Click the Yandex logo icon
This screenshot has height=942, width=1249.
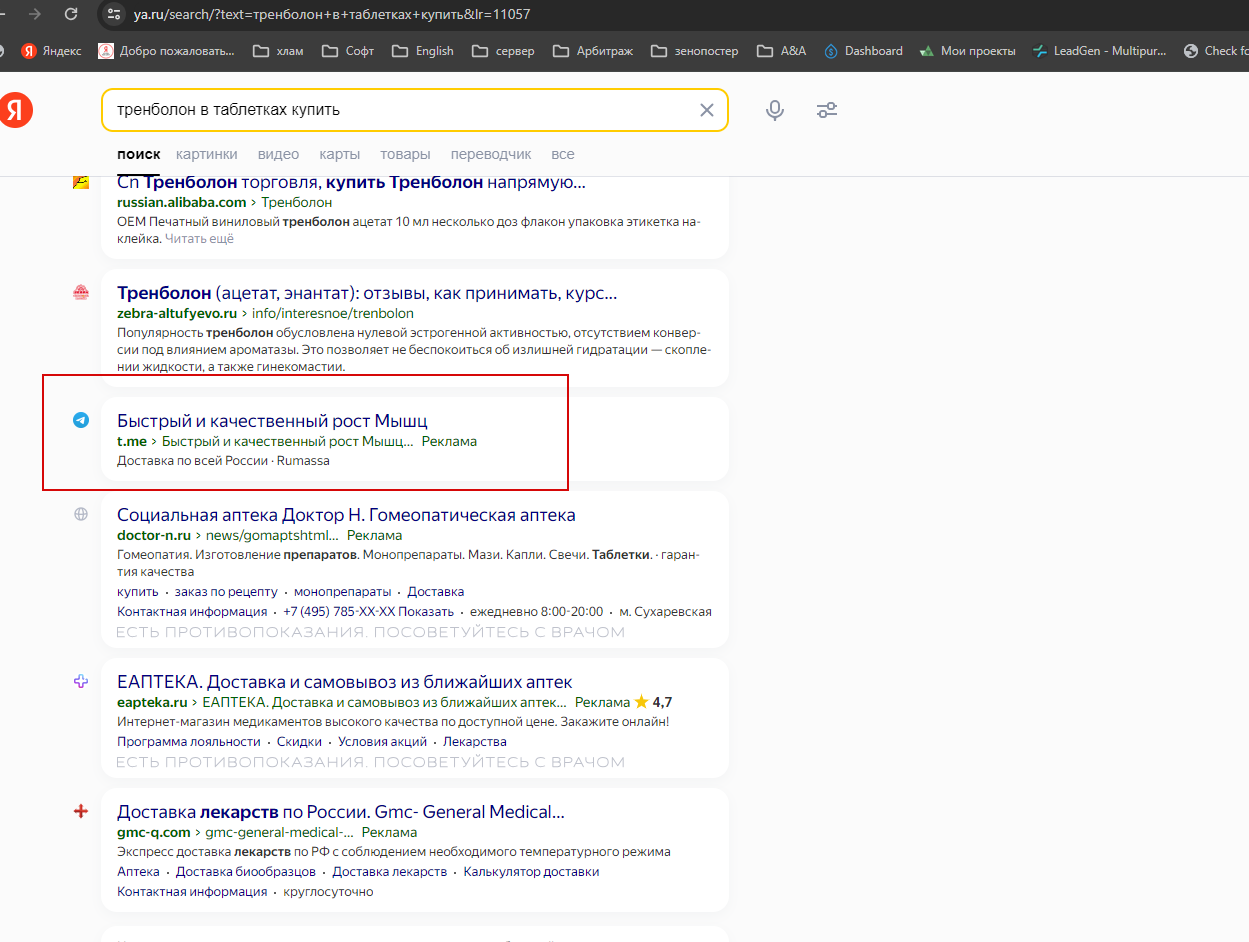(x=15, y=110)
